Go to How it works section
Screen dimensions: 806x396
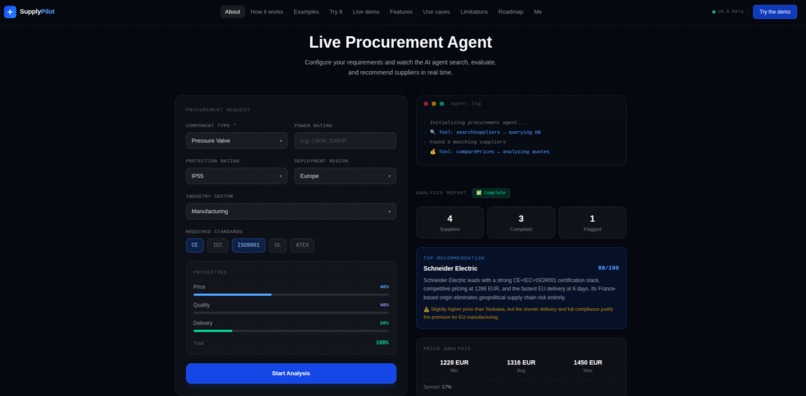[267, 12]
